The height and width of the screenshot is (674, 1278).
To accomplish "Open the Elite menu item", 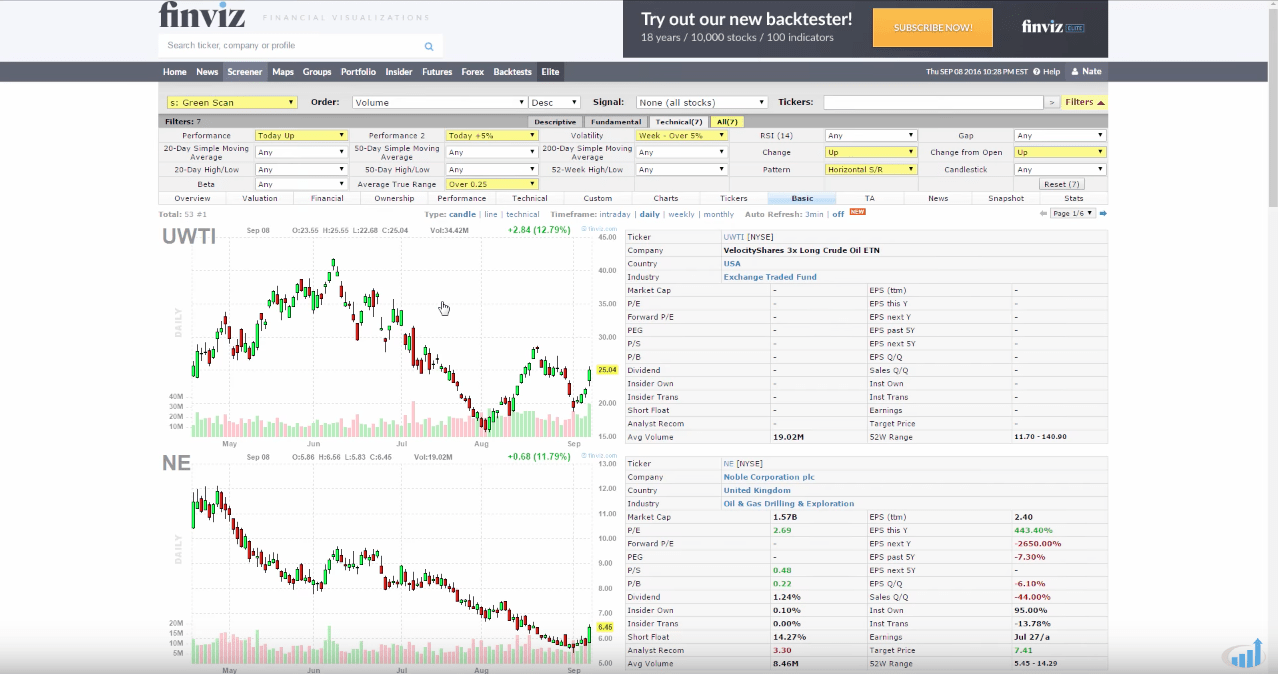I will tap(551, 72).
